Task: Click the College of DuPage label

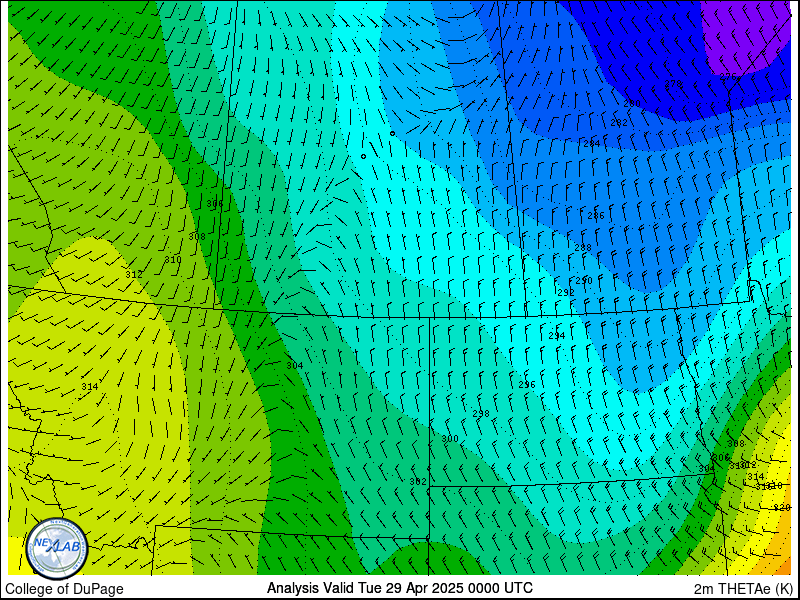Action: click(x=64, y=589)
